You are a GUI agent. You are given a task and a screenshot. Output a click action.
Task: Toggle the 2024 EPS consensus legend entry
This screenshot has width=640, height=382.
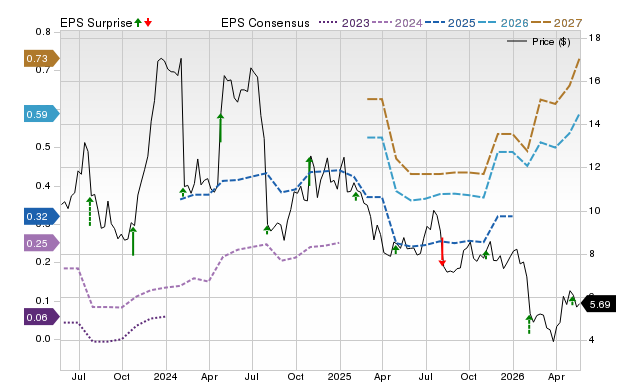click(397, 23)
